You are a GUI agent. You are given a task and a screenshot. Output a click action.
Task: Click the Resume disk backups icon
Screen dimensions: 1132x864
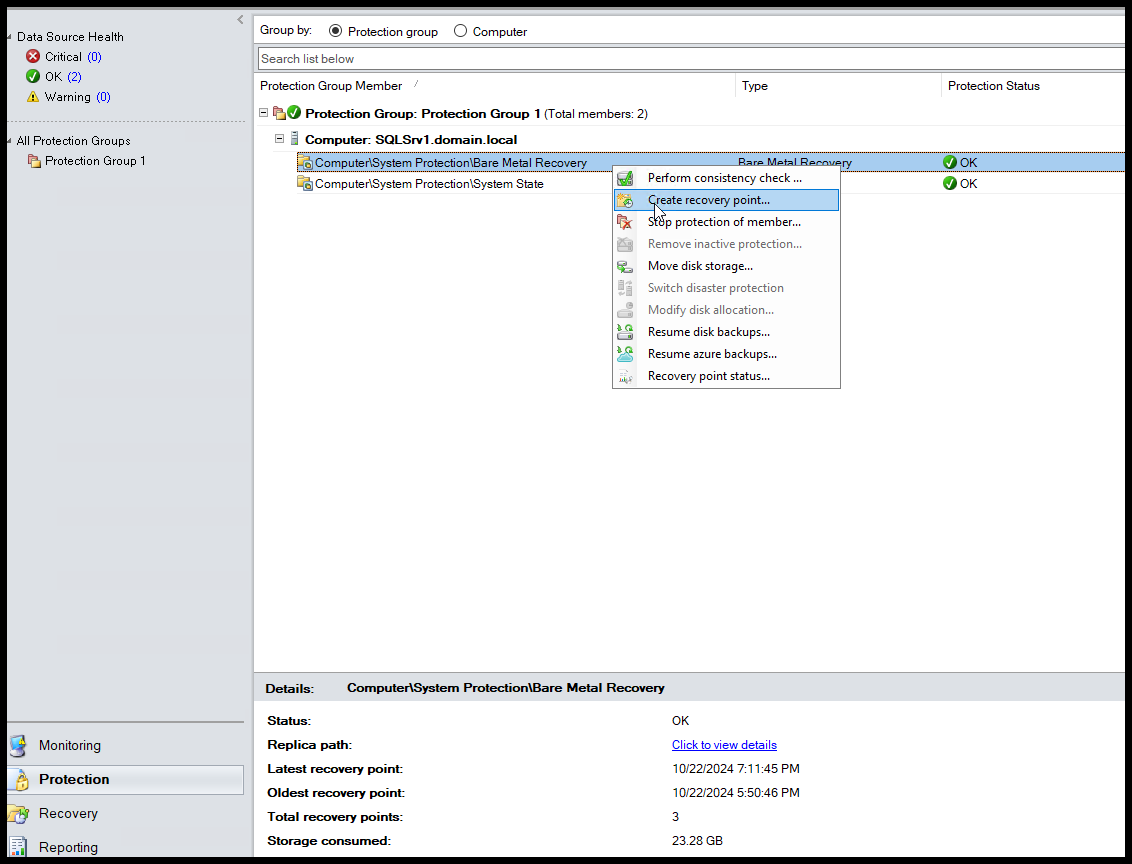(625, 332)
